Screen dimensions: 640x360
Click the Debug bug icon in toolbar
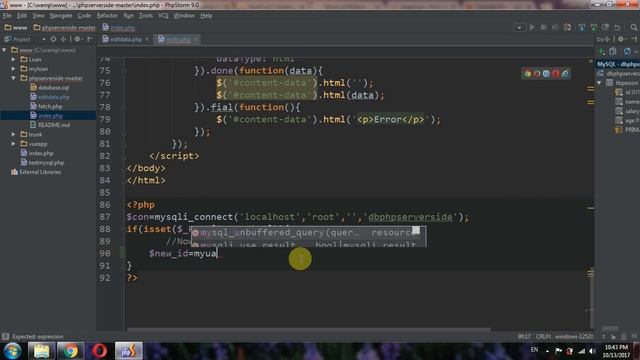(543, 27)
